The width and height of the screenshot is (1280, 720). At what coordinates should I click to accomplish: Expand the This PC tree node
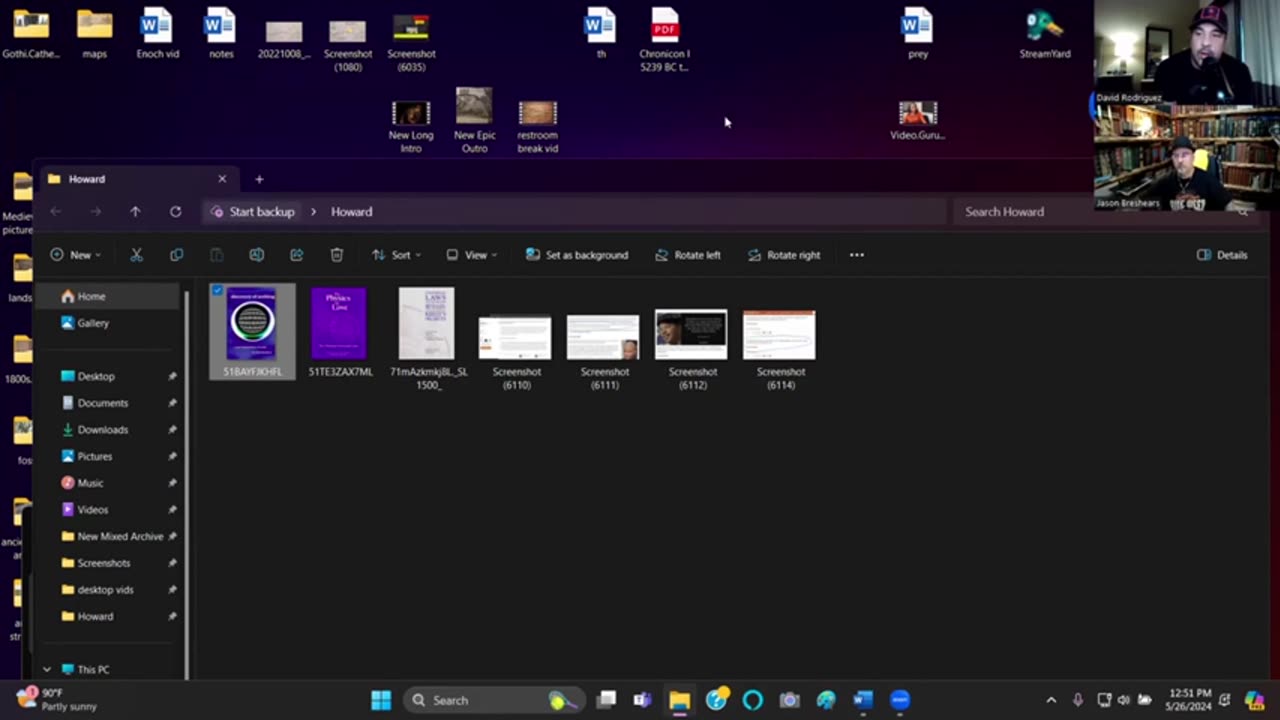point(47,669)
